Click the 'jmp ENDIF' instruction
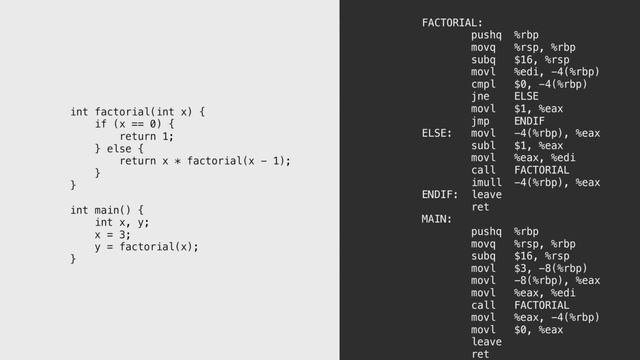The image size is (640, 360). (508, 121)
